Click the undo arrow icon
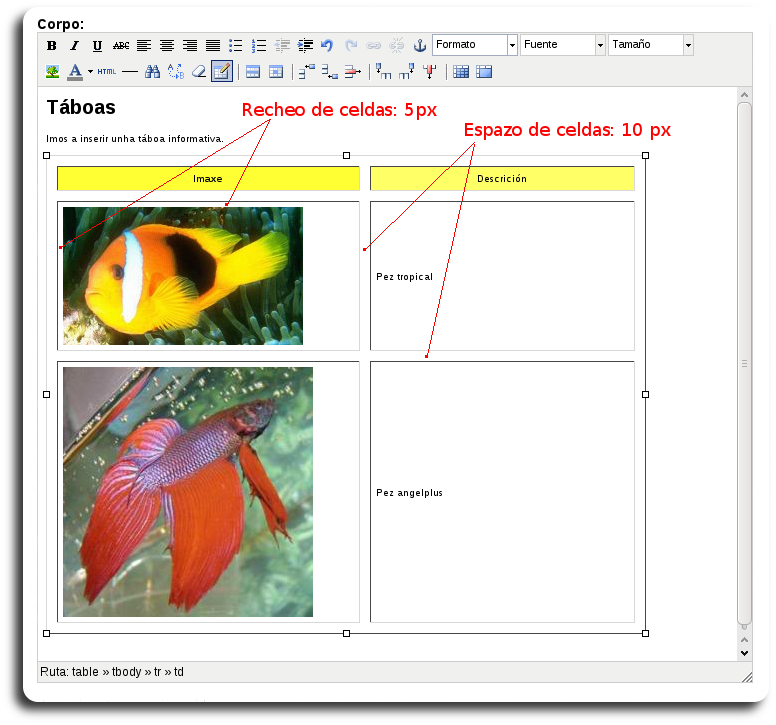This screenshot has width=776, height=725. (x=327, y=46)
